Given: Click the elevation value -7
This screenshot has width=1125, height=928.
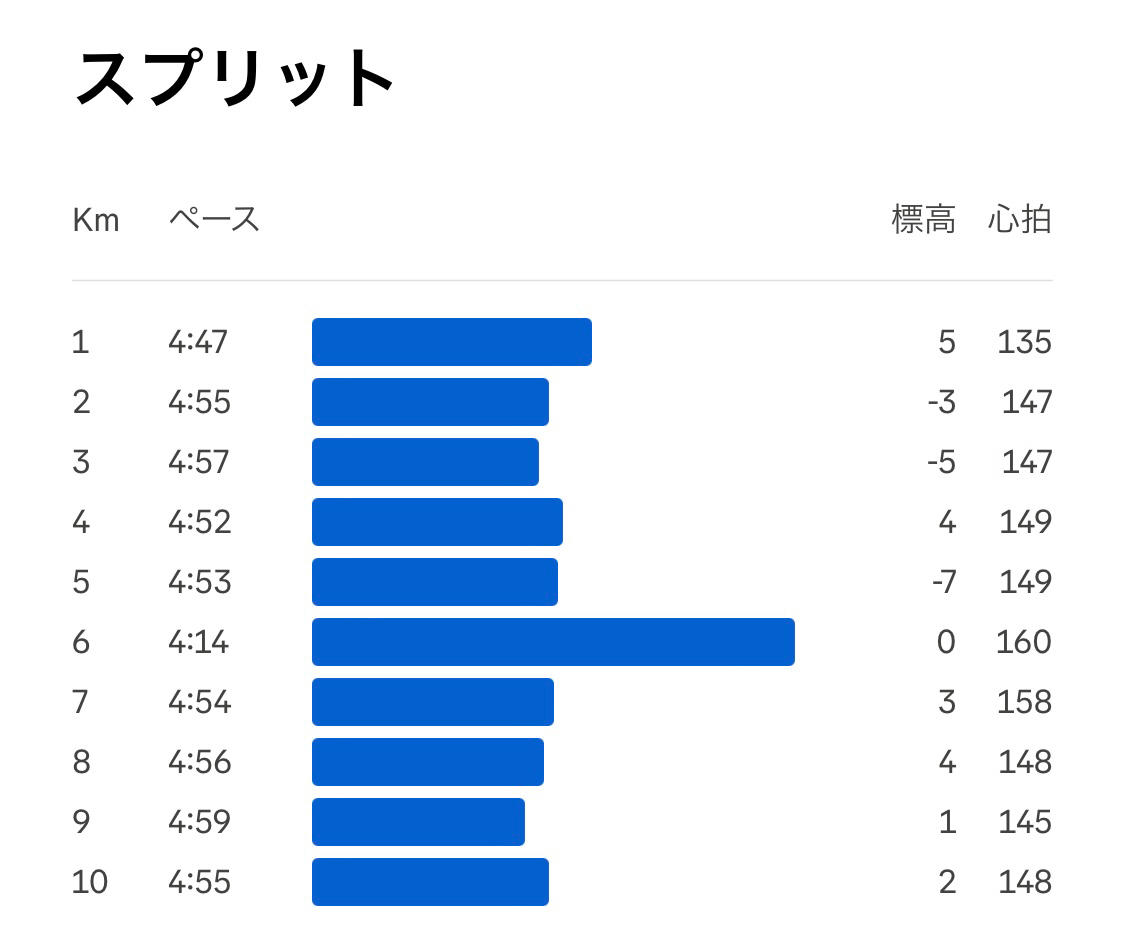Looking at the screenshot, I should (x=944, y=581).
